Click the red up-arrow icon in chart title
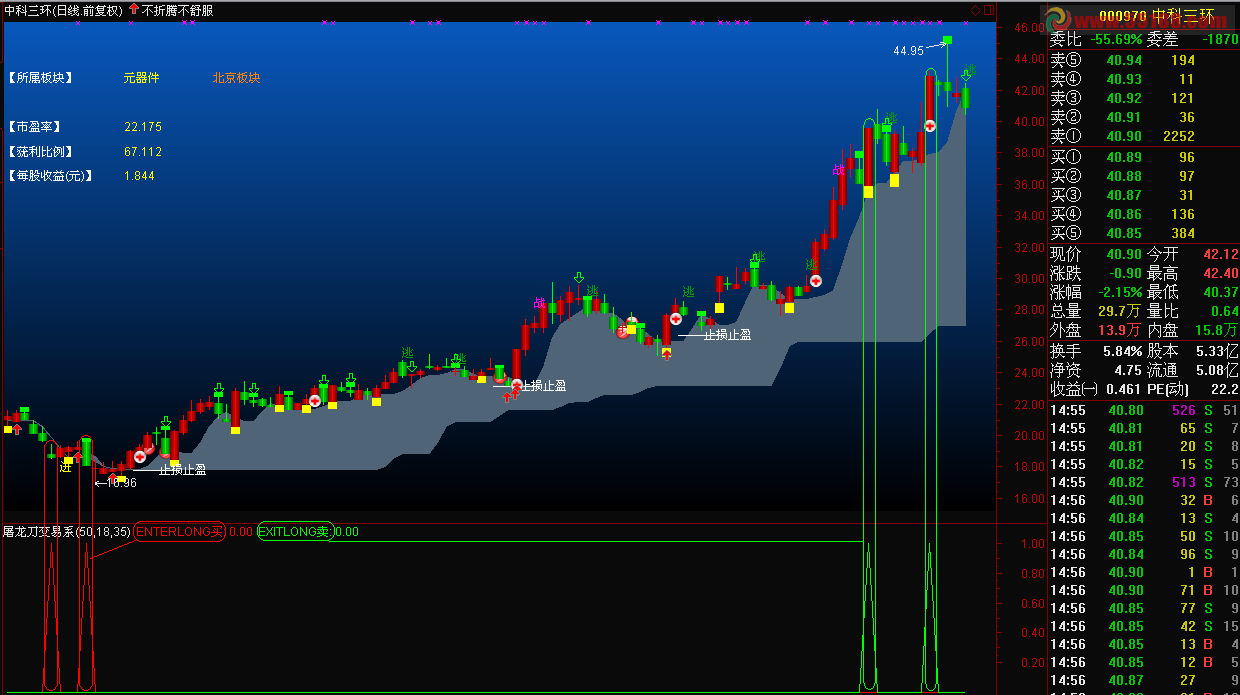Screen dimensions: 1240x695 (134, 10)
